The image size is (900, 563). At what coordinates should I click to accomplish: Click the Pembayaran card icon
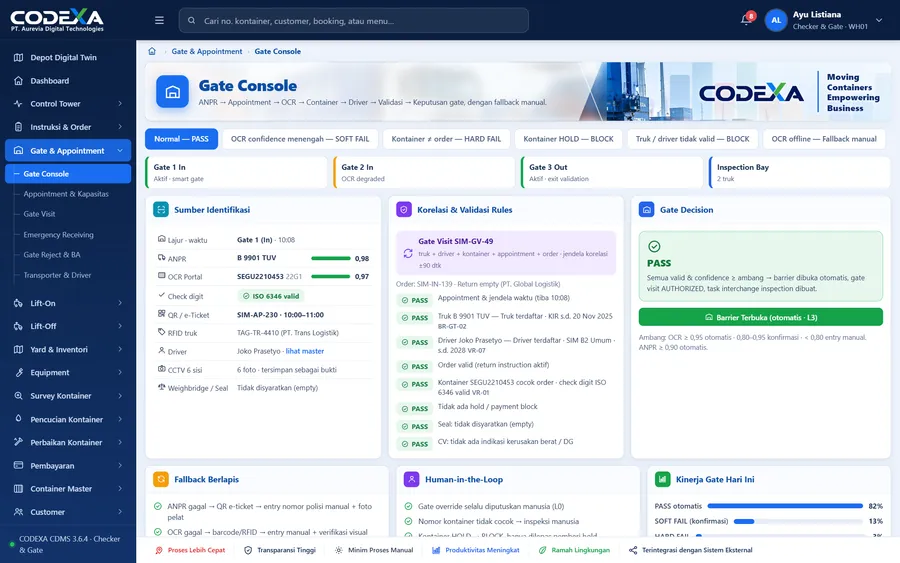point(18,465)
